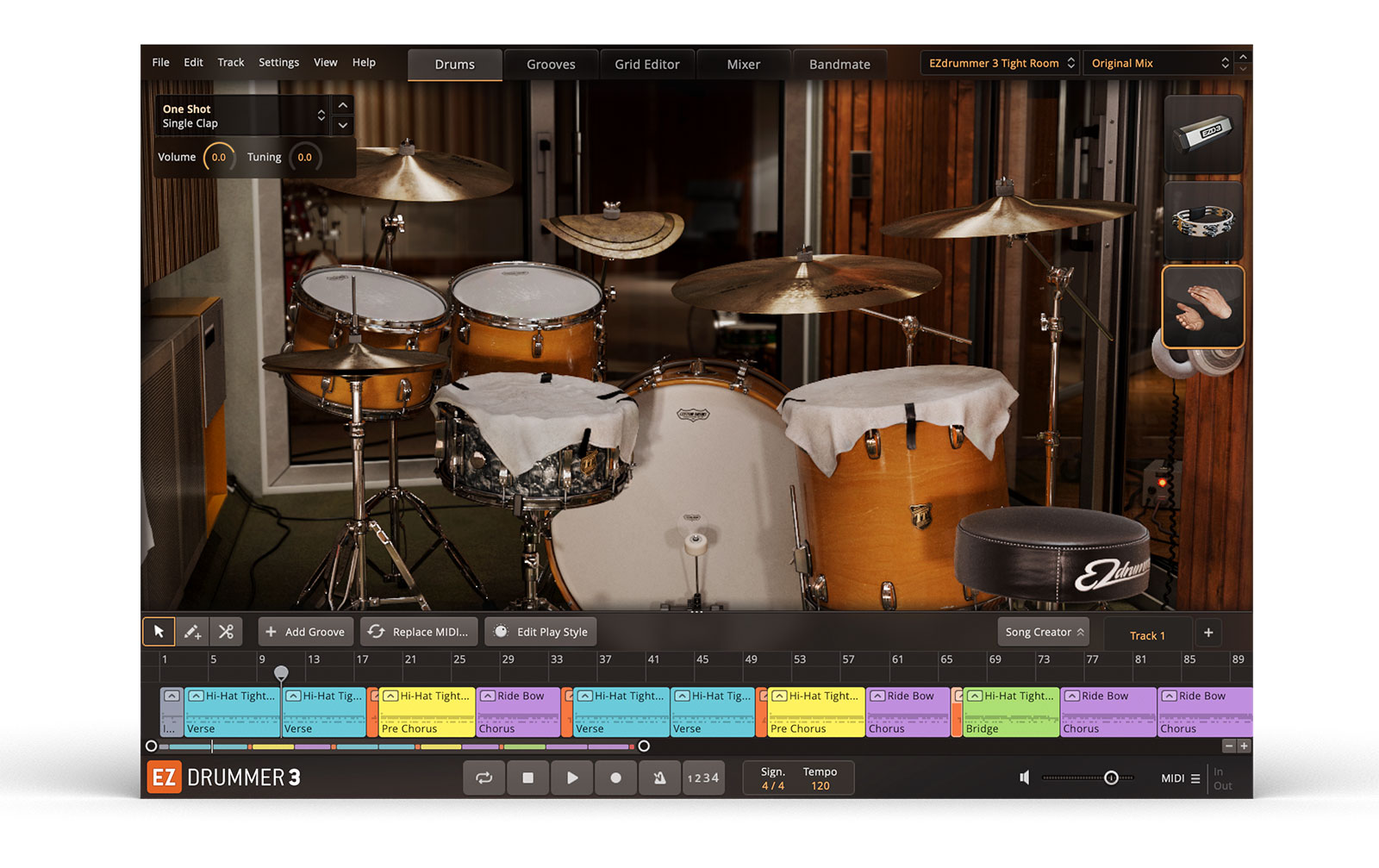Toggle the 1234 count-in
The width and height of the screenshot is (1379, 868).
click(x=703, y=777)
